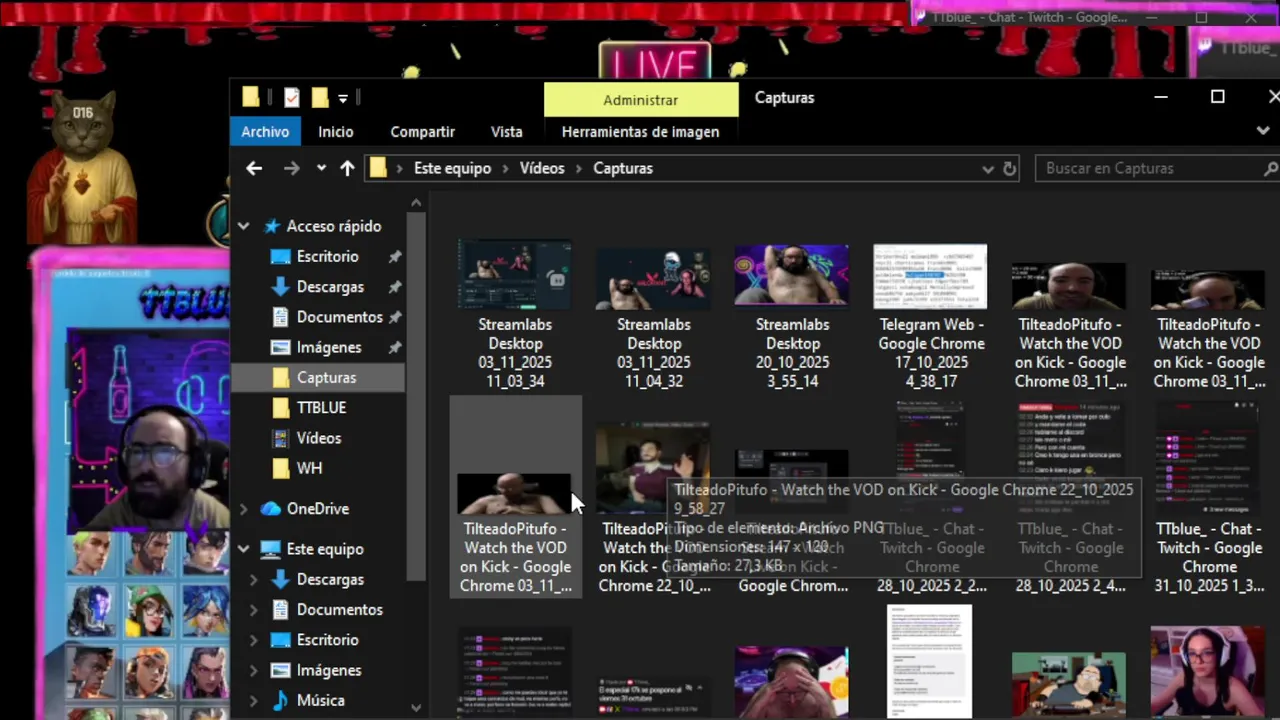
Task: Open the TTBLUE folder in sidebar
Action: click(x=321, y=408)
